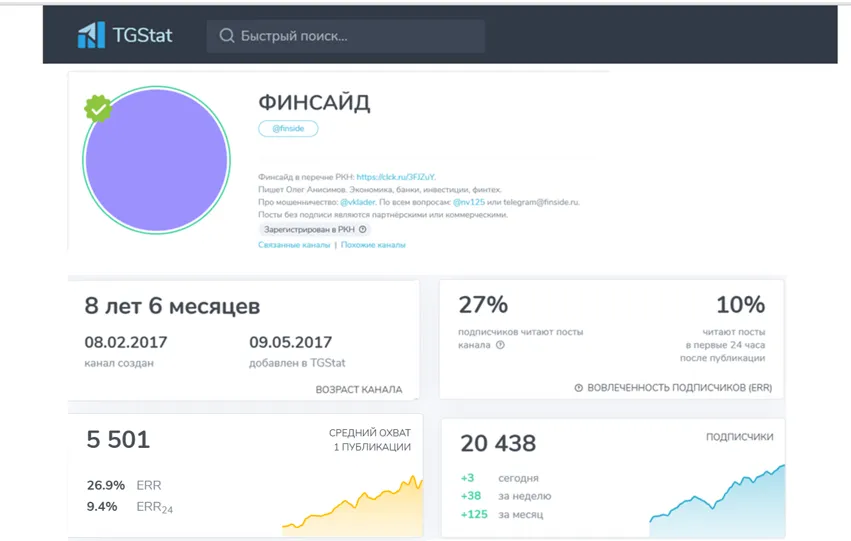The image size is (851, 541).
Task: Click 'добавлен в TGStat' caption
Action: [x=297, y=363]
